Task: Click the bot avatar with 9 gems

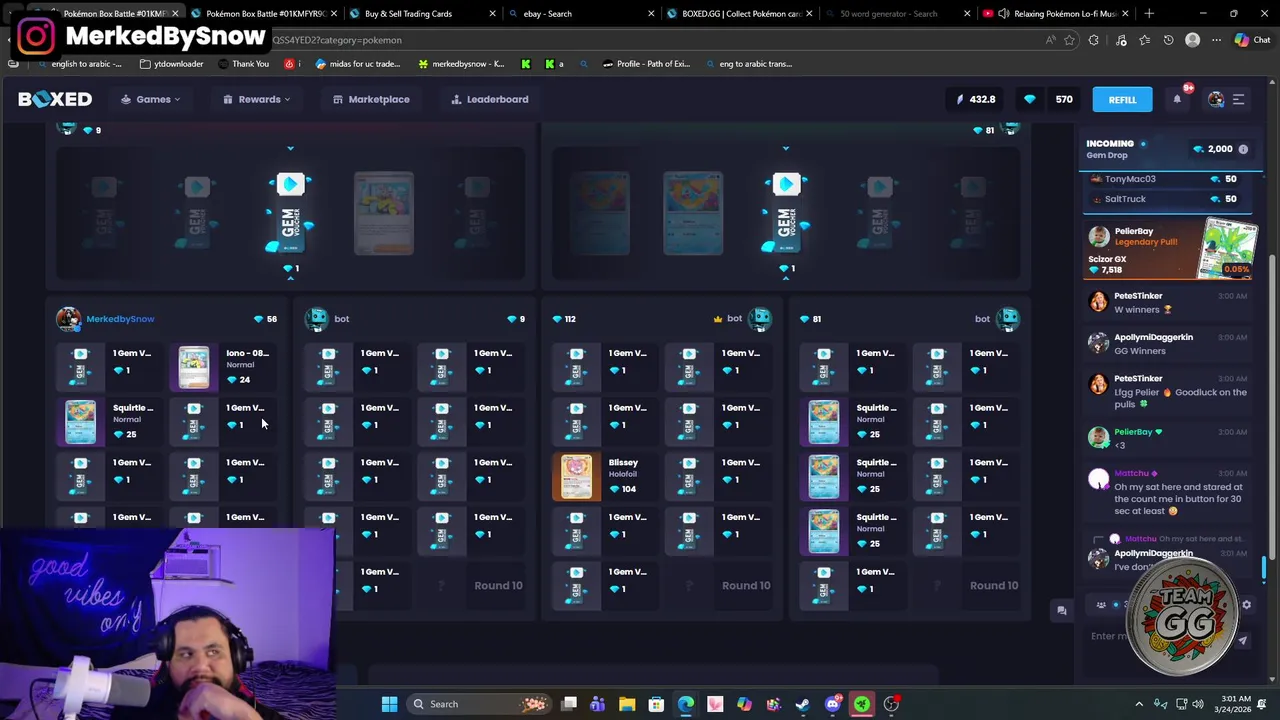Action: click(317, 319)
